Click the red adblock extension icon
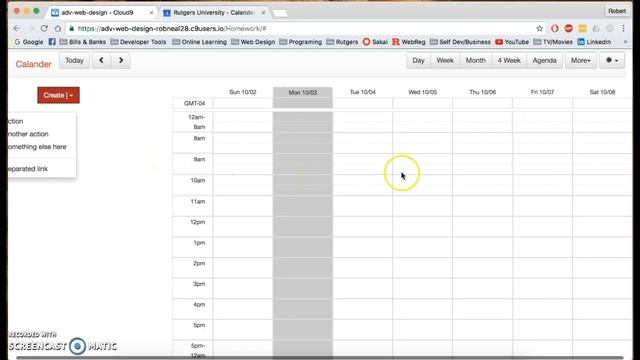The image size is (640, 360). tap(569, 29)
